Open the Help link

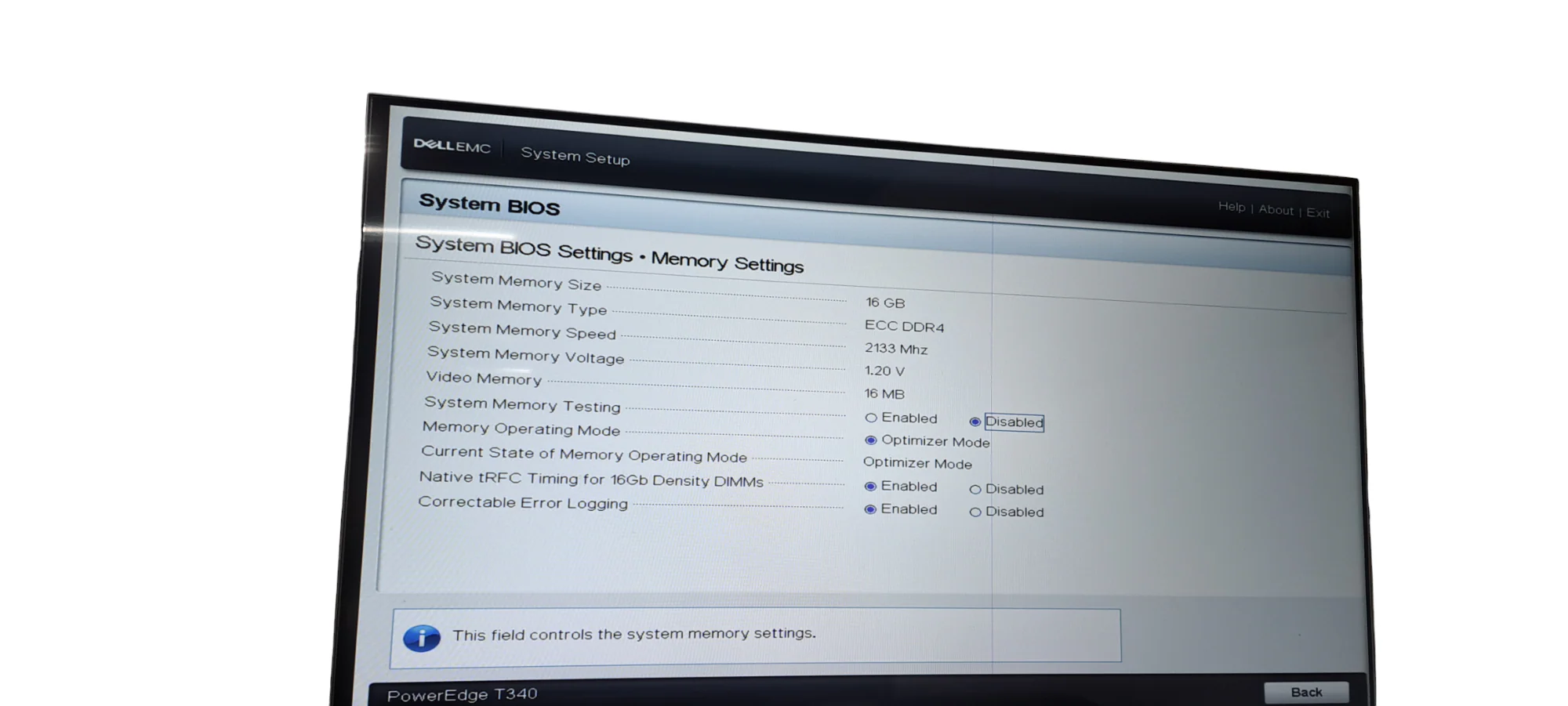(1232, 206)
